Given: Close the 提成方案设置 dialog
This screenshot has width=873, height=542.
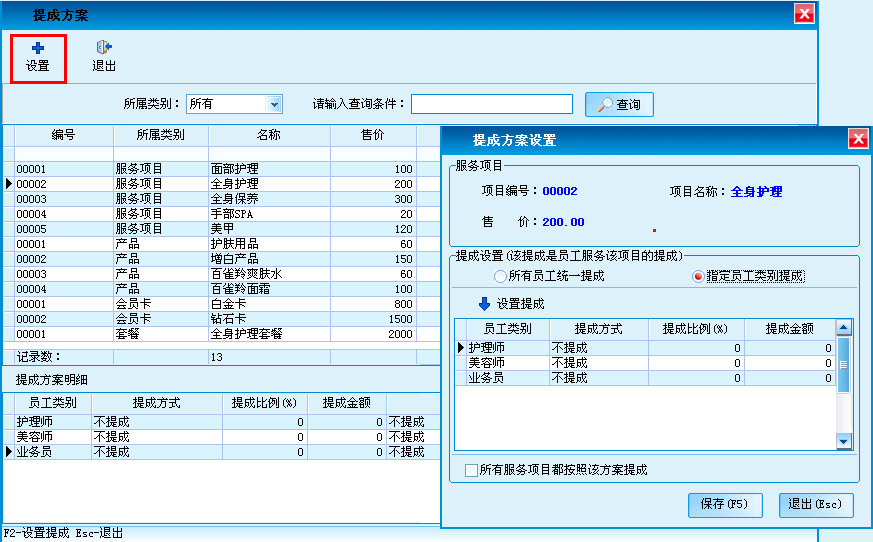Looking at the screenshot, I should [x=857, y=139].
